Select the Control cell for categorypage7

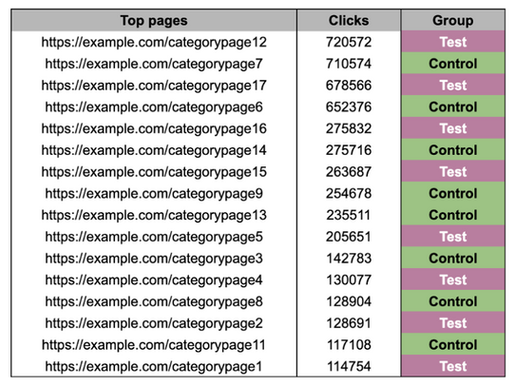[x=453, y=64]
